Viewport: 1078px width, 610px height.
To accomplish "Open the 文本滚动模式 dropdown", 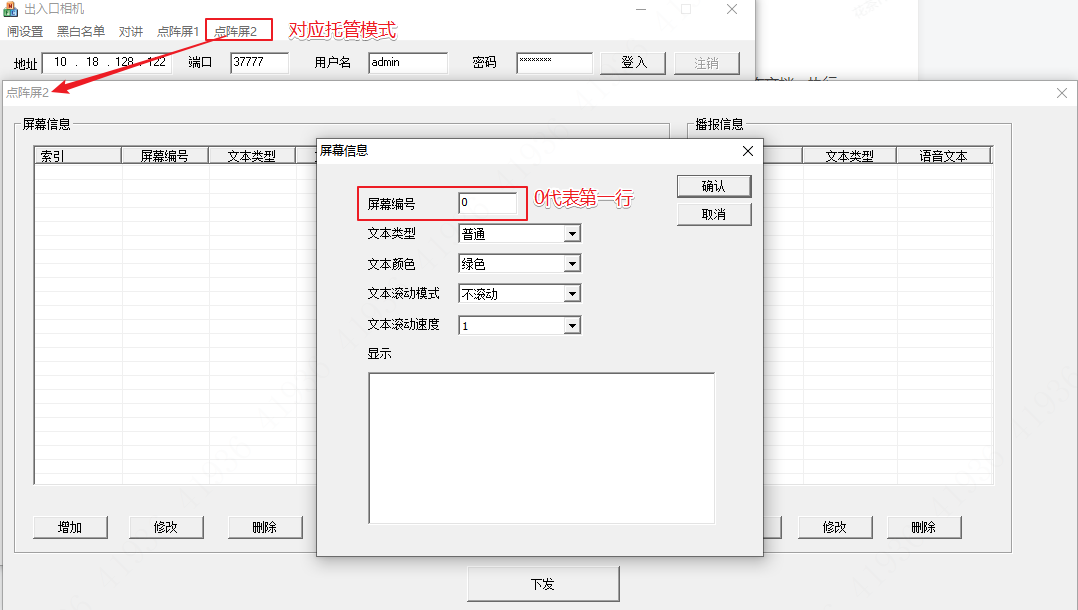I will pyautogui.click(x=571, y=294).
